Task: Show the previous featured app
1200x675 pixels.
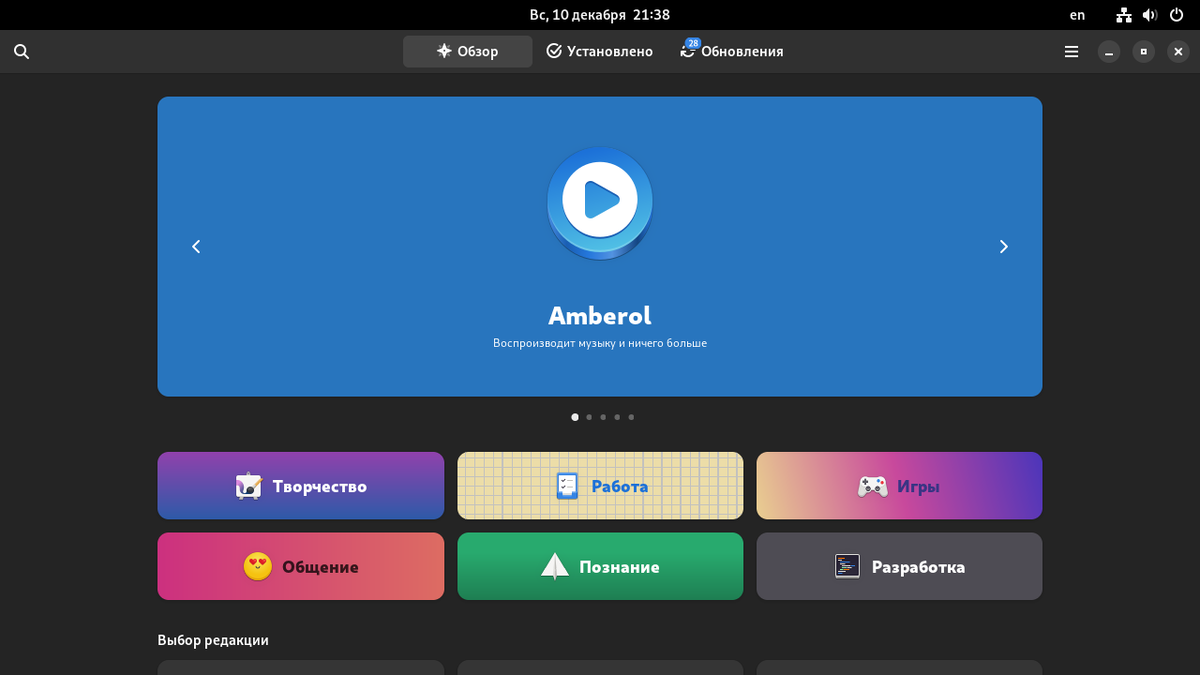Action: tap(196, 246)
